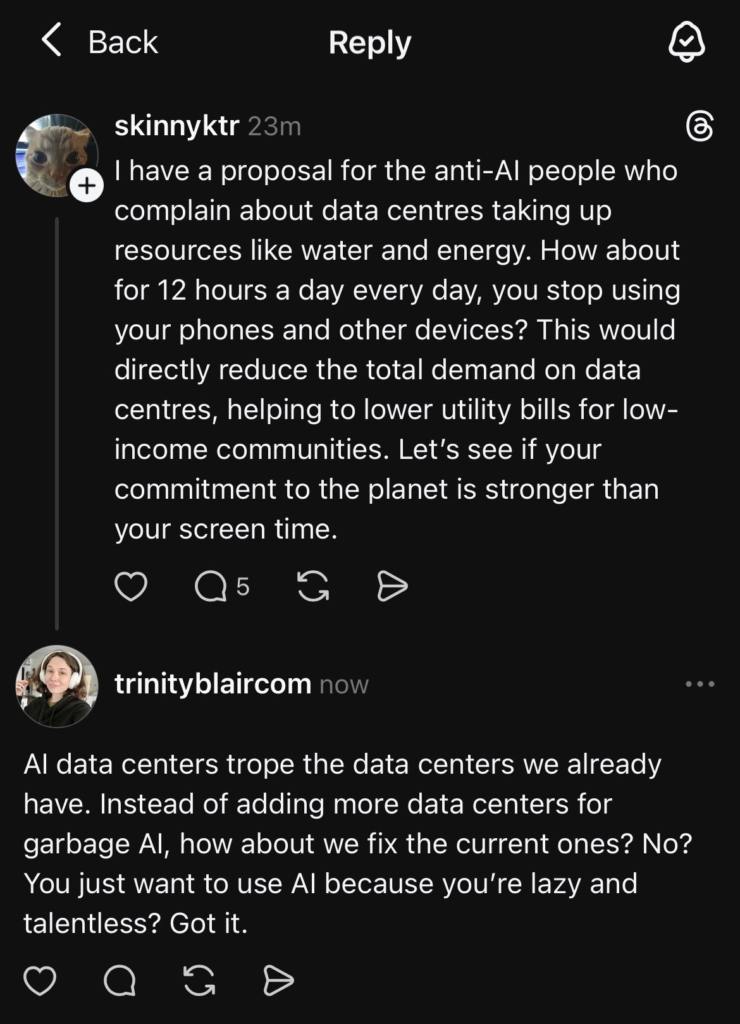Follow skinnyktr via the plus badge

coord(87,184)
